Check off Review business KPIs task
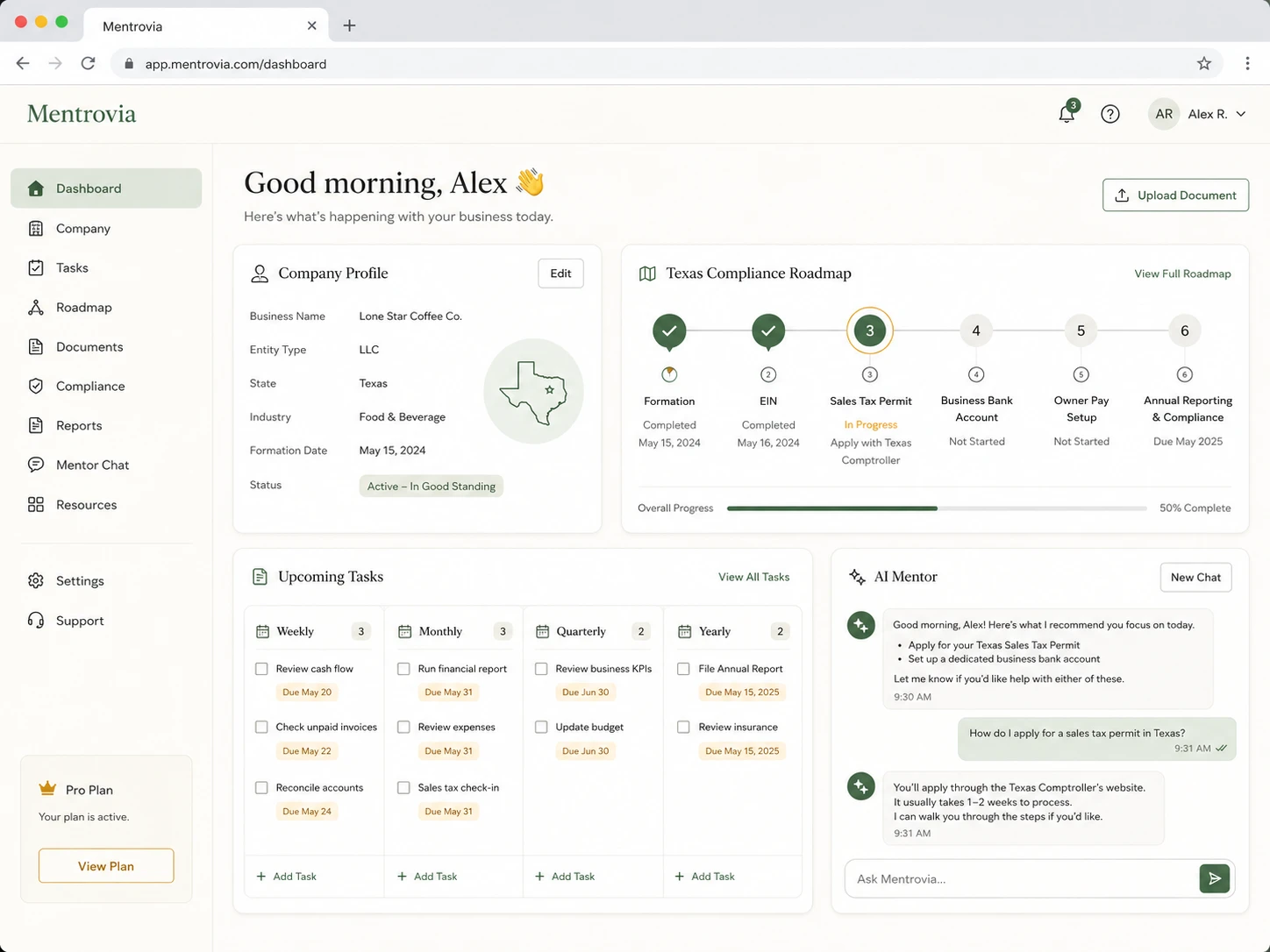Viewport: 1270px width, 952px height. point(541,669)
